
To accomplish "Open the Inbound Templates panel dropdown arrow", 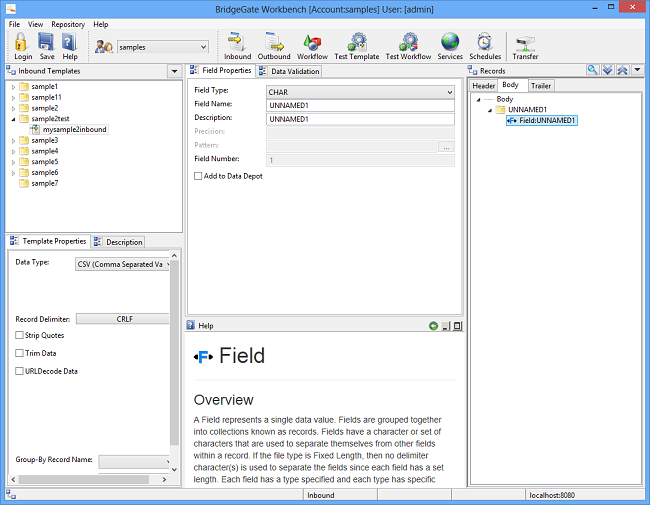I will point(175,71).
